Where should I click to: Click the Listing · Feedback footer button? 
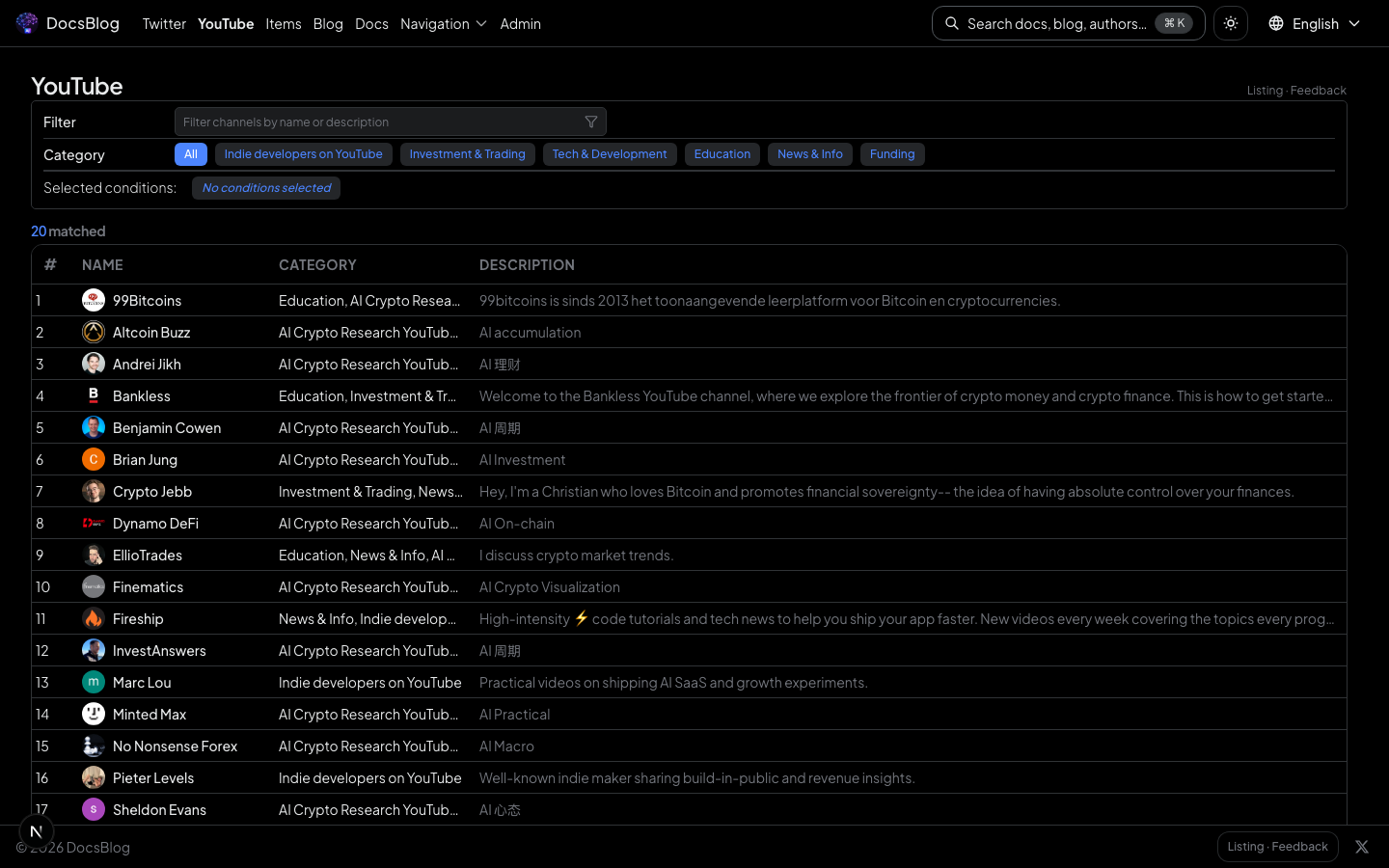pyautogui.click(x=1277, y=847)
